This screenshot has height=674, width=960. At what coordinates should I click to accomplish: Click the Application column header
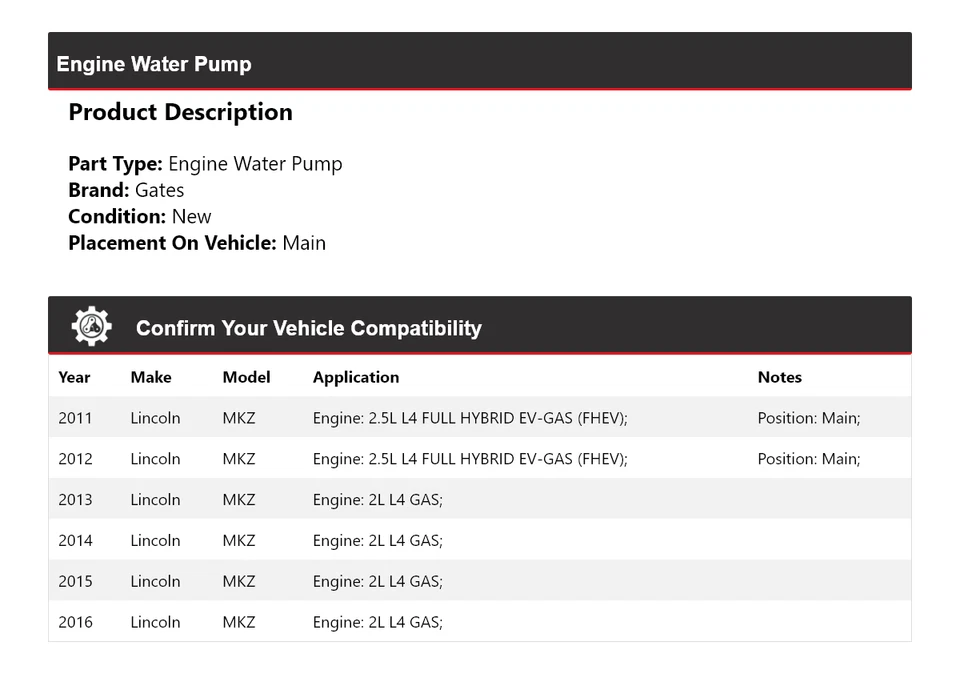tap(356, 377)
